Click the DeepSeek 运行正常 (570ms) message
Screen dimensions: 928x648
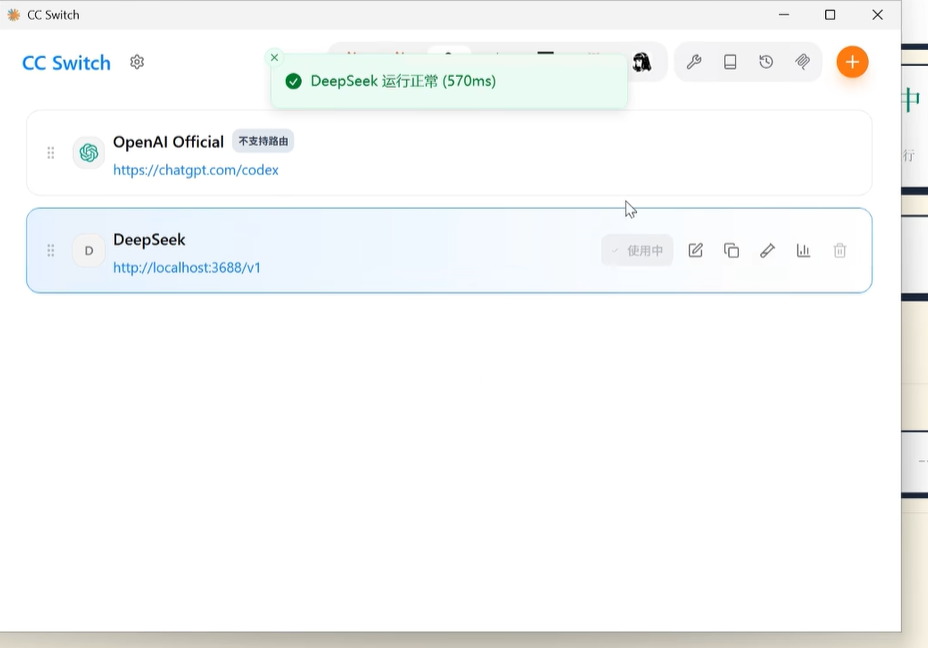403,81
